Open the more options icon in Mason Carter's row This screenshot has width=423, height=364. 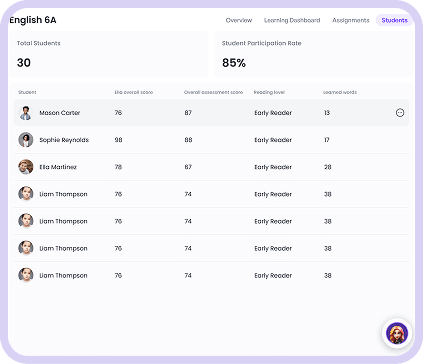click(x=400, y=113)
